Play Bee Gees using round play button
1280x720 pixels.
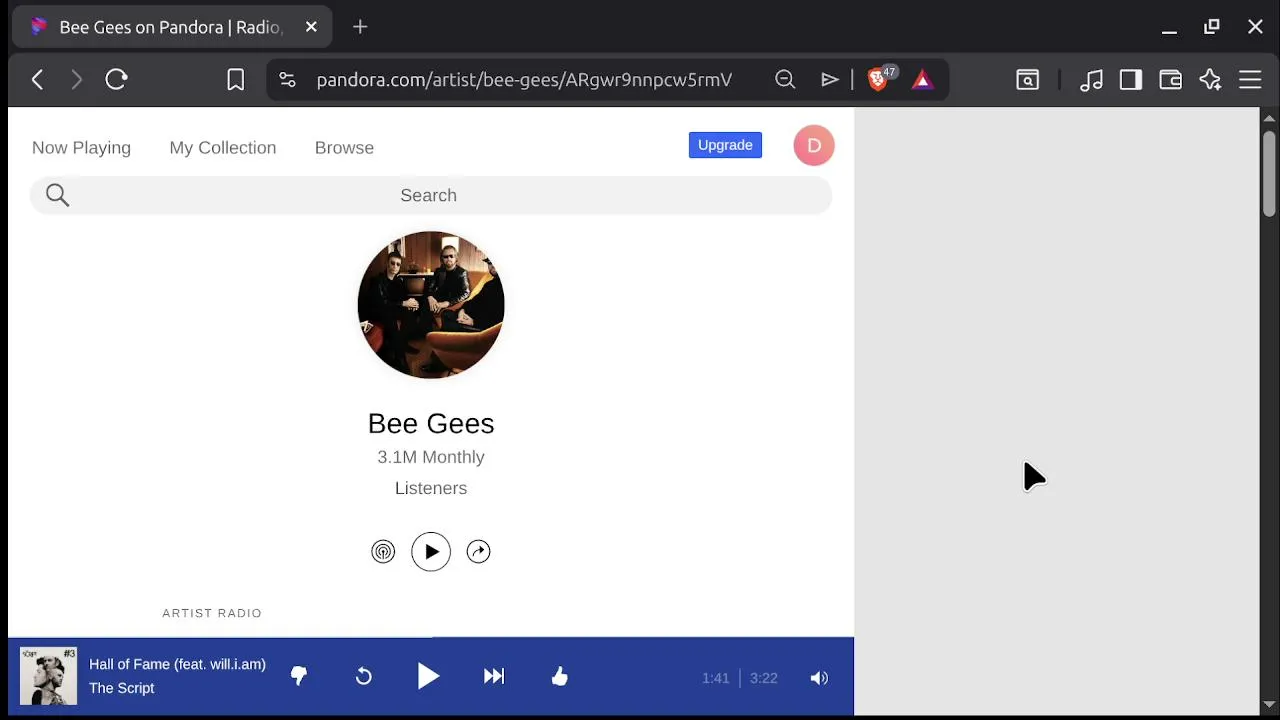(x=431, y=552)
